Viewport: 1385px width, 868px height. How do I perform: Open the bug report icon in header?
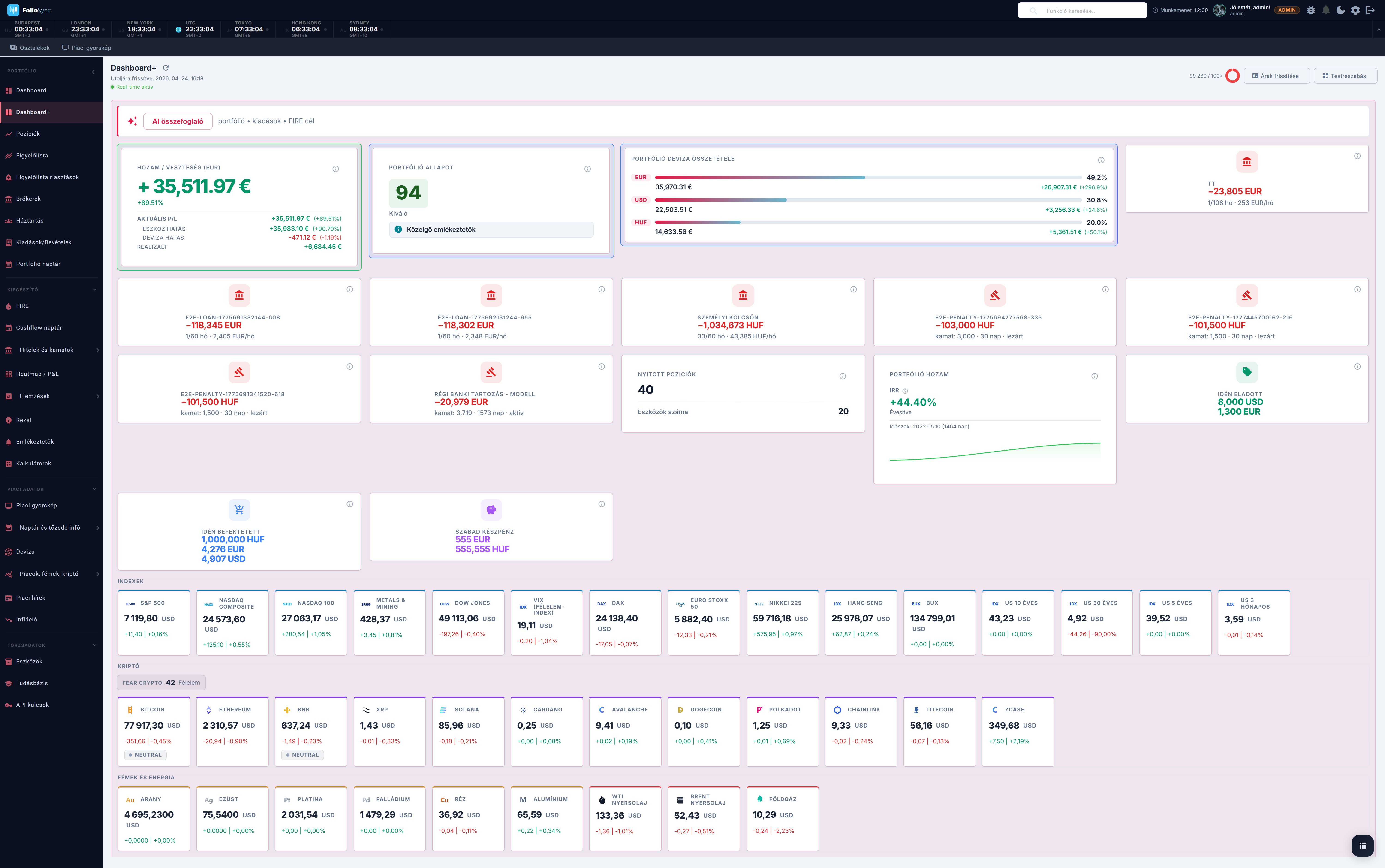tap(1311, 10)
